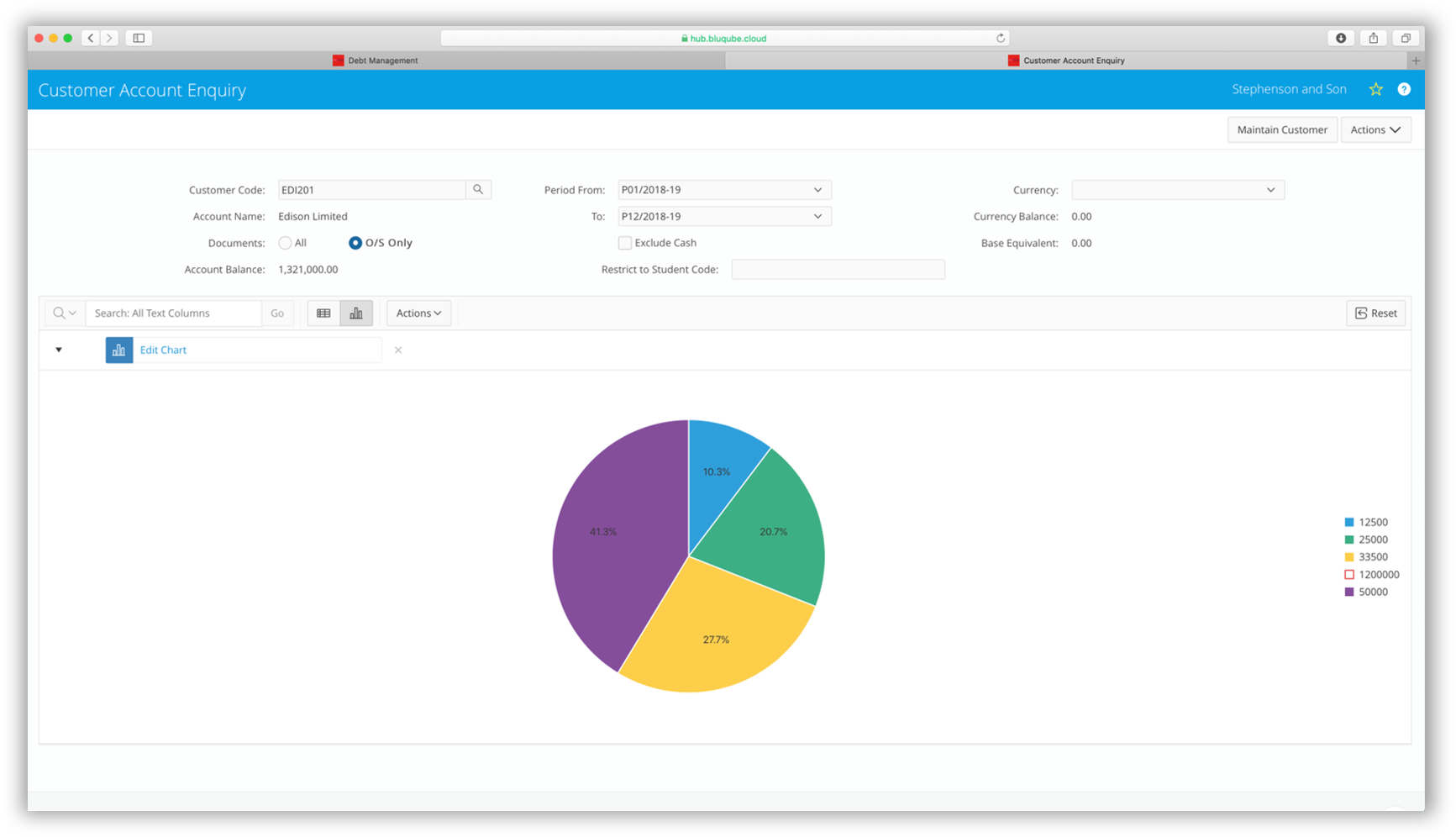
Task: Switch to the Customer Account Enquiry tab
Action: click(1066, 61)
